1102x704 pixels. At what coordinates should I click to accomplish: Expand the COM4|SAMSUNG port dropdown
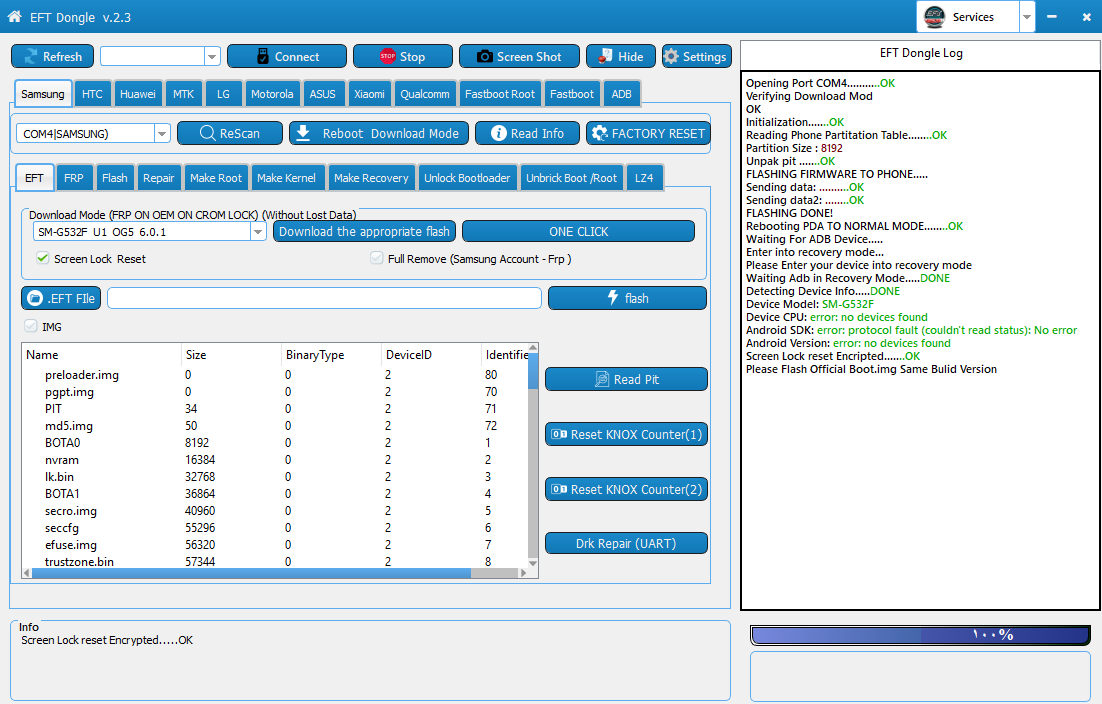pyautogui.click(x=162, y=133)
